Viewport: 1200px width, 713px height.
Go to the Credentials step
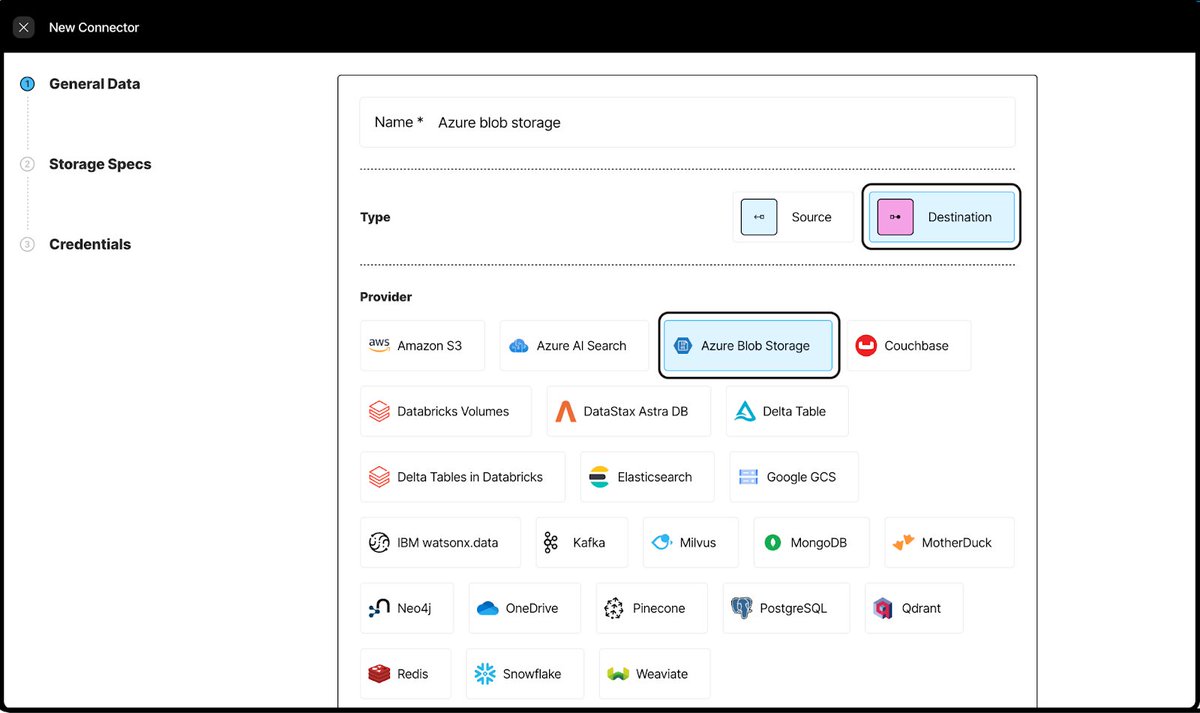tap(90, 244)
